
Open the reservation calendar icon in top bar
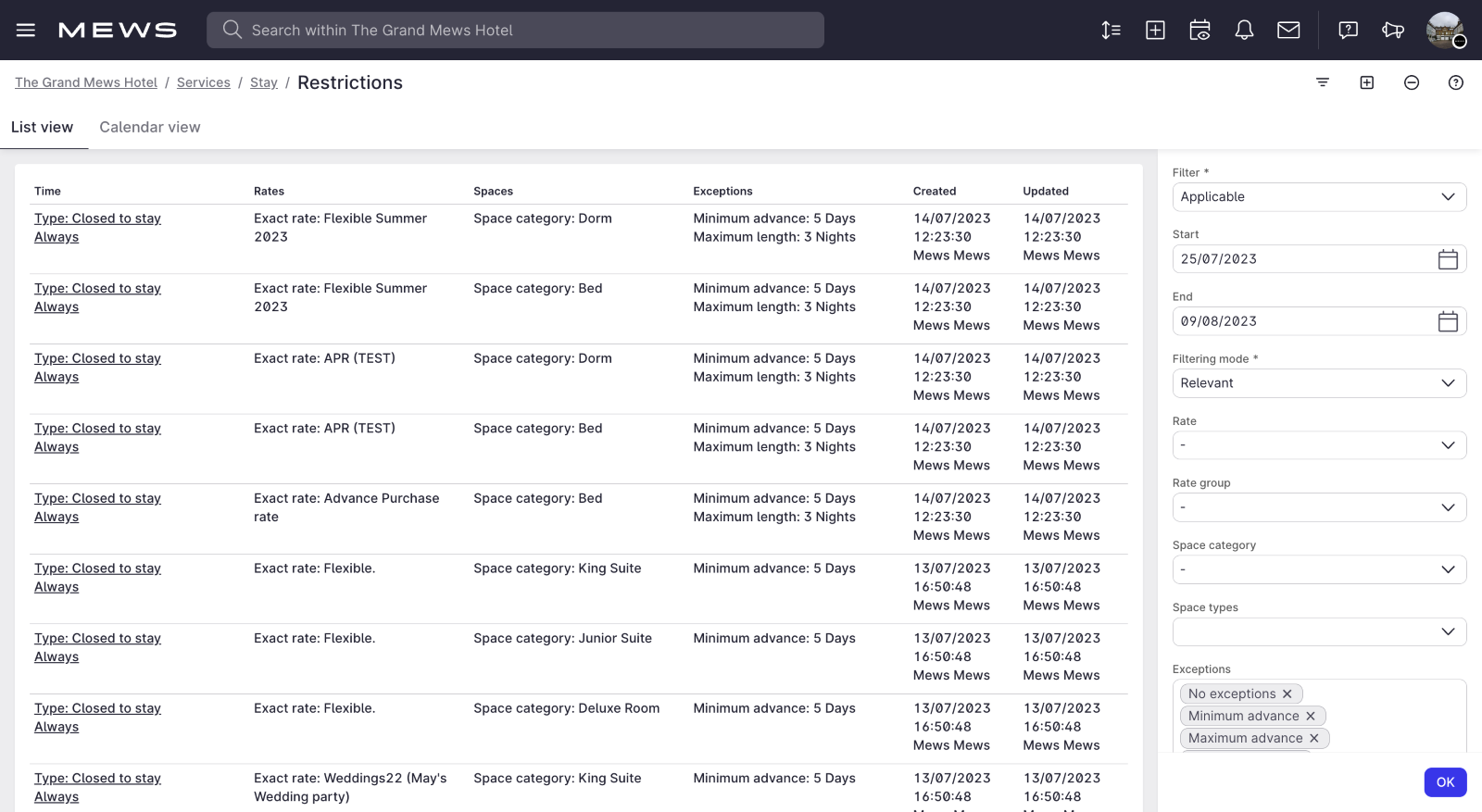tap(1199, 30)
